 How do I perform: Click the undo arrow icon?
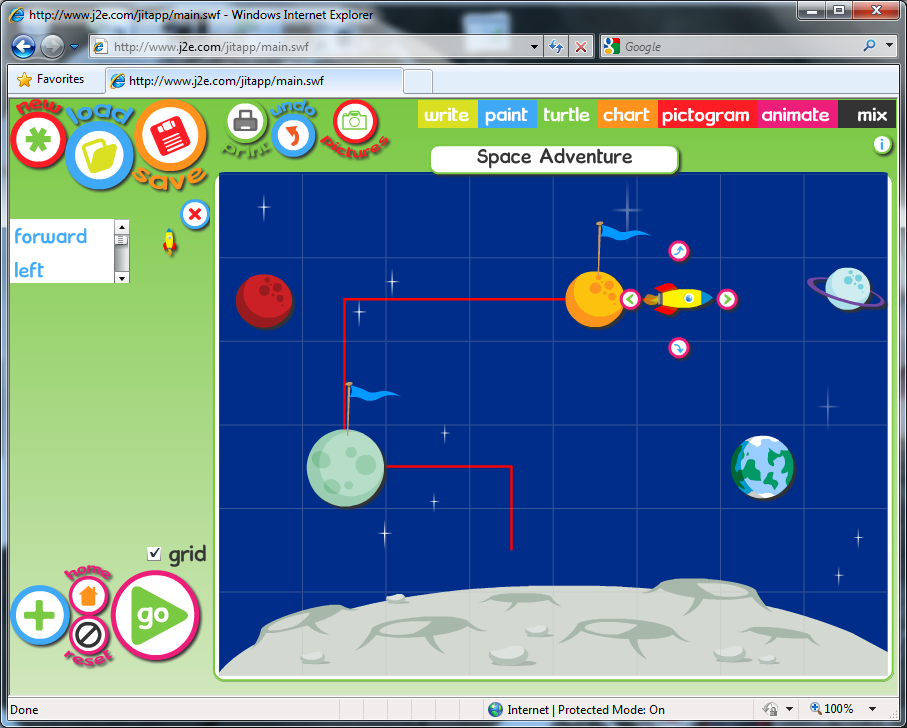click(294, 134)
